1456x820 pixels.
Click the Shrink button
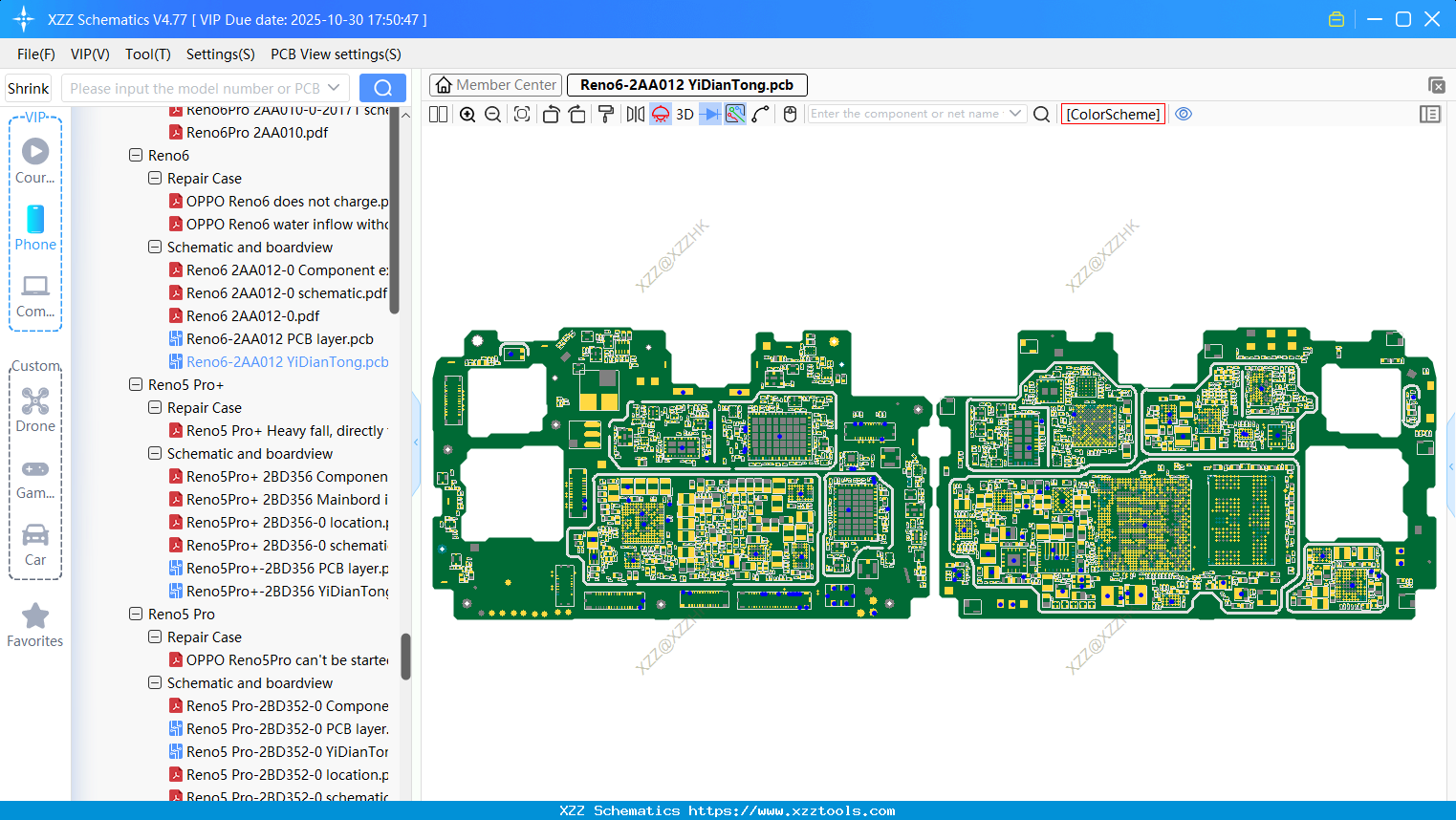29,89
